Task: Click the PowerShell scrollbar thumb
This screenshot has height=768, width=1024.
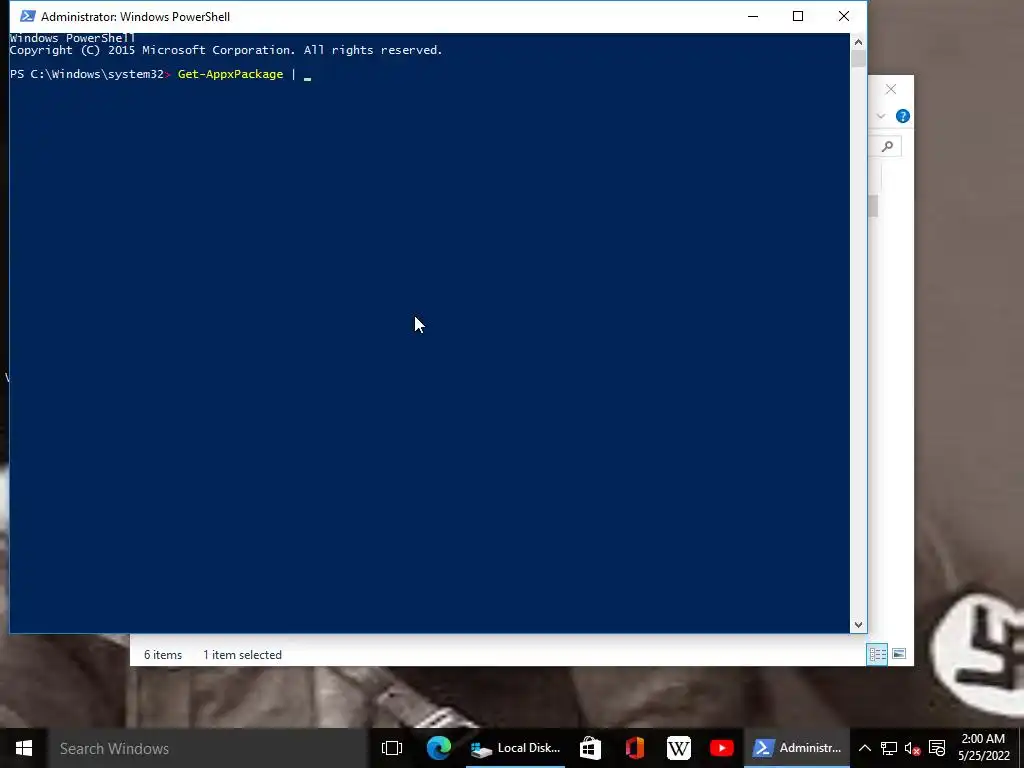Action: 858,59
